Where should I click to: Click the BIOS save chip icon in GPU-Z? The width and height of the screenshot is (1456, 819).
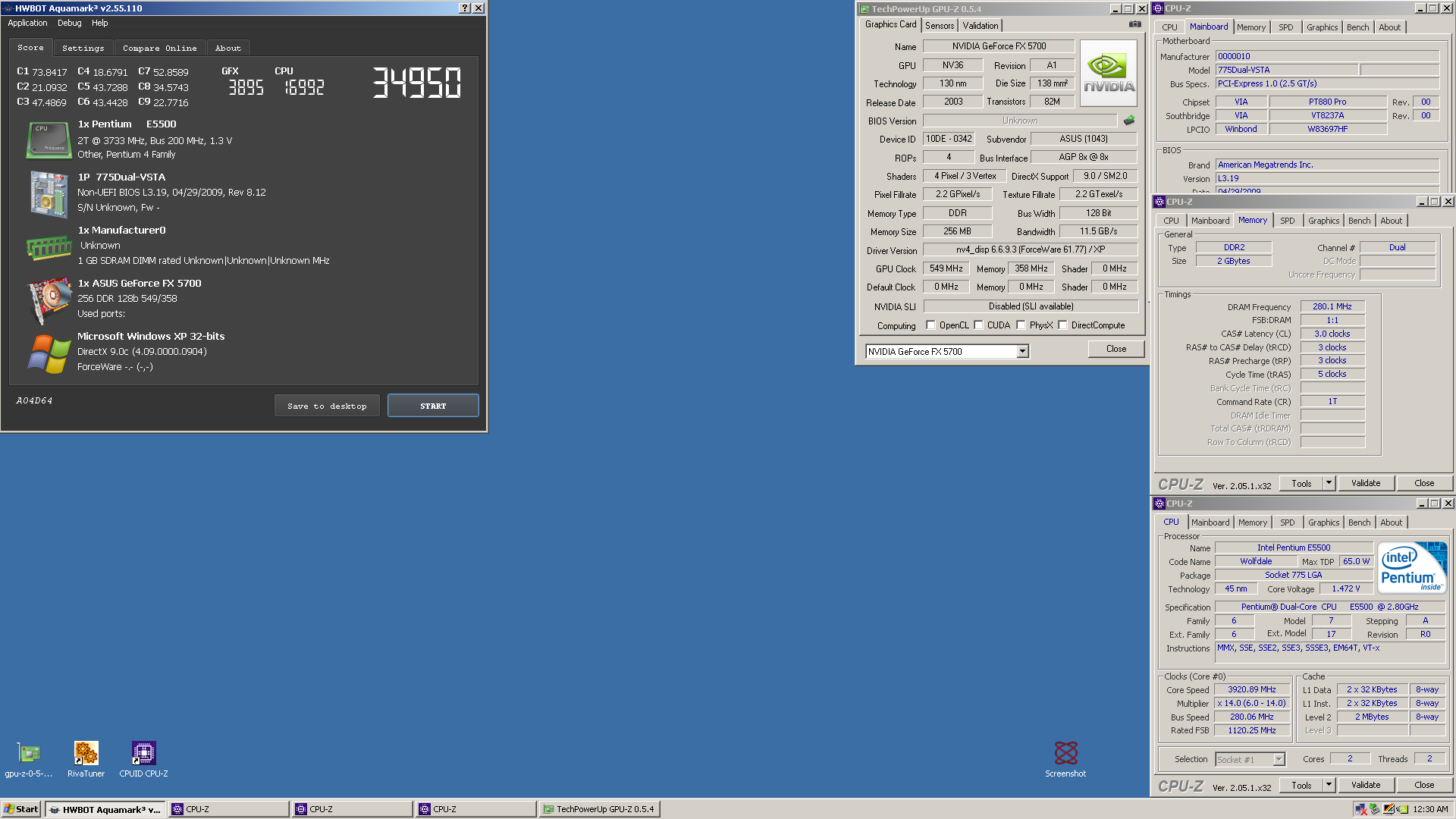pos(1129,121)
